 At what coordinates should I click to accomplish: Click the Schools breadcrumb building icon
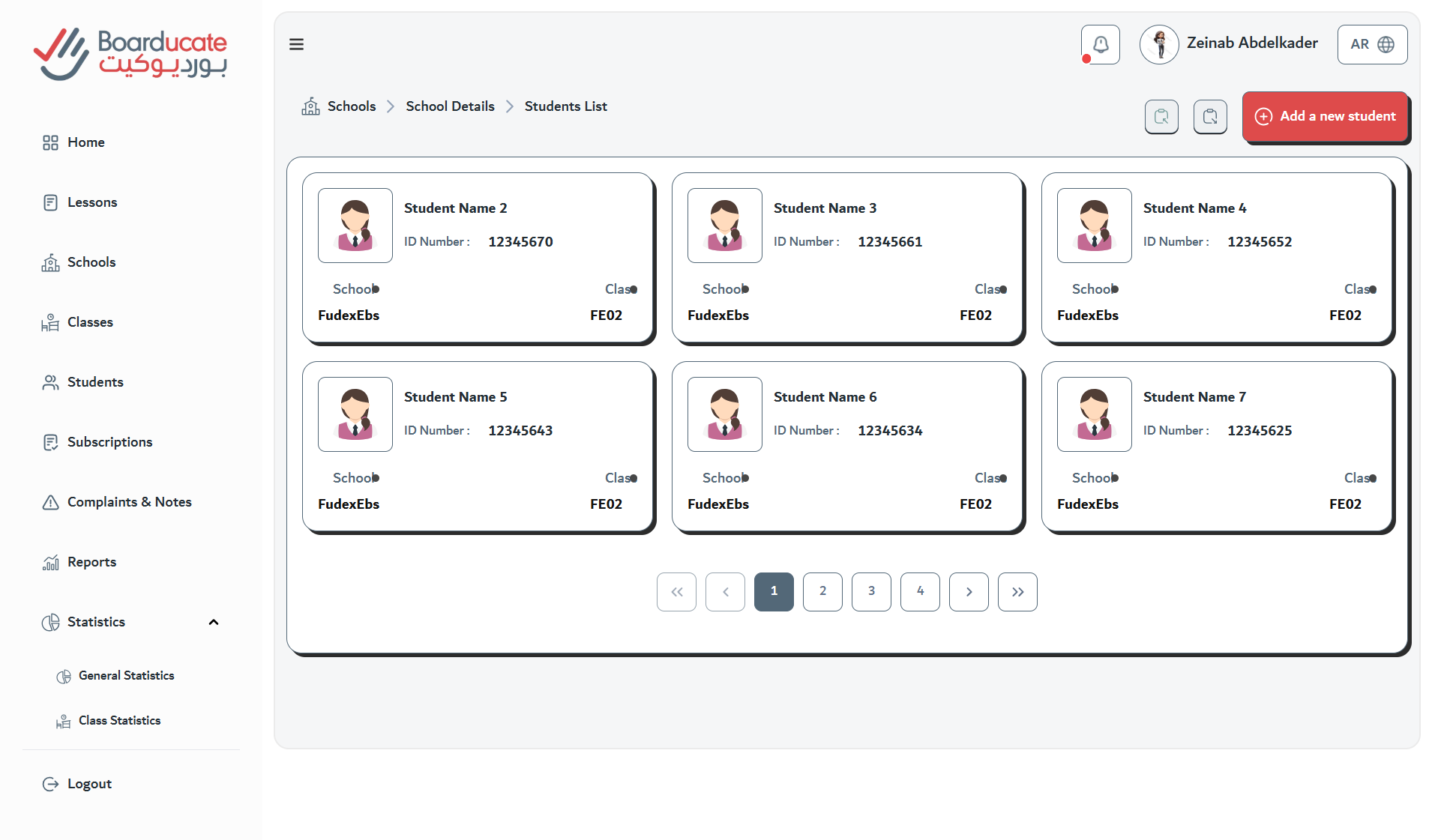pyautogui.click(x=310, y=106)
